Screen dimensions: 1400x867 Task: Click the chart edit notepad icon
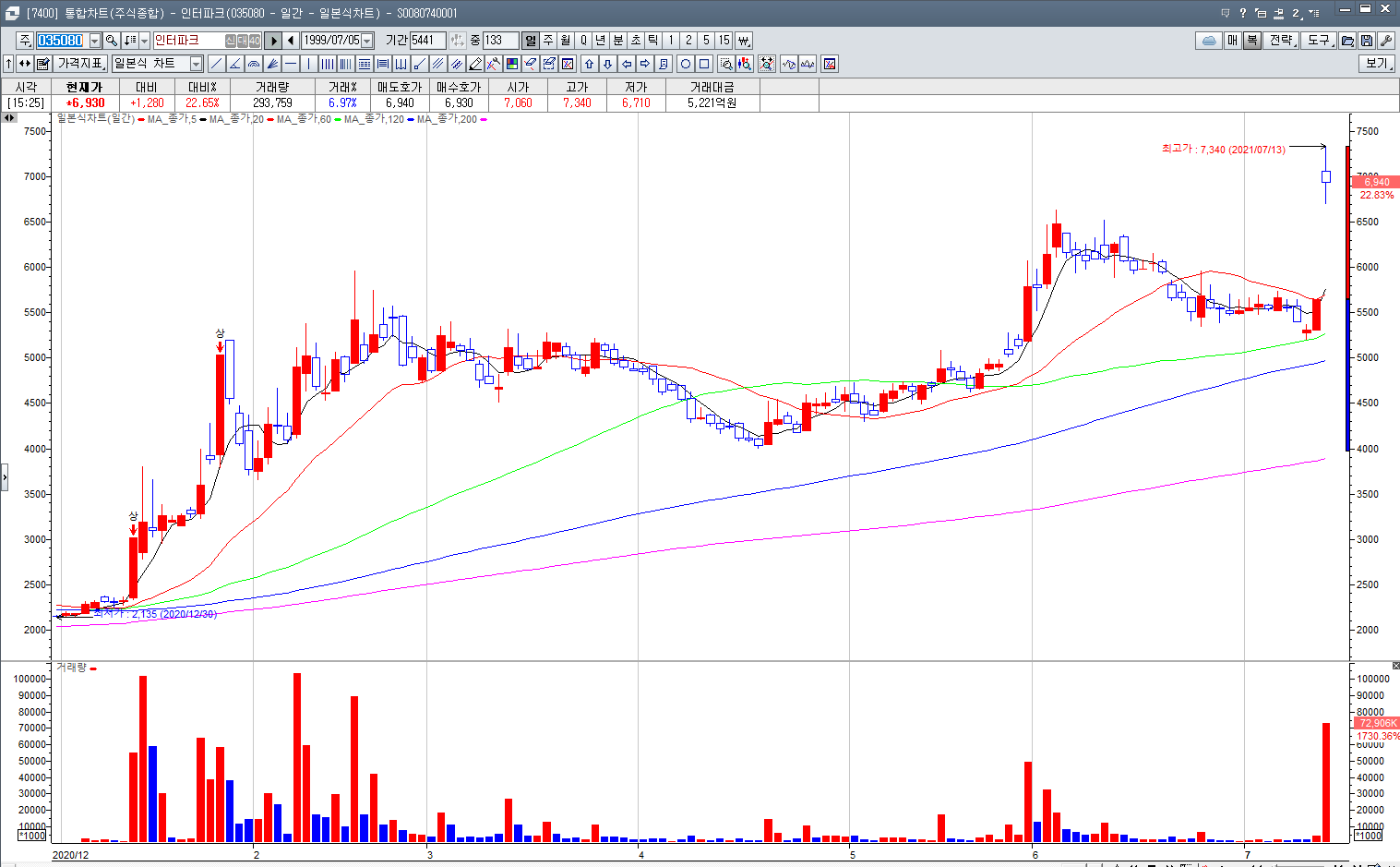coord(42,64)
